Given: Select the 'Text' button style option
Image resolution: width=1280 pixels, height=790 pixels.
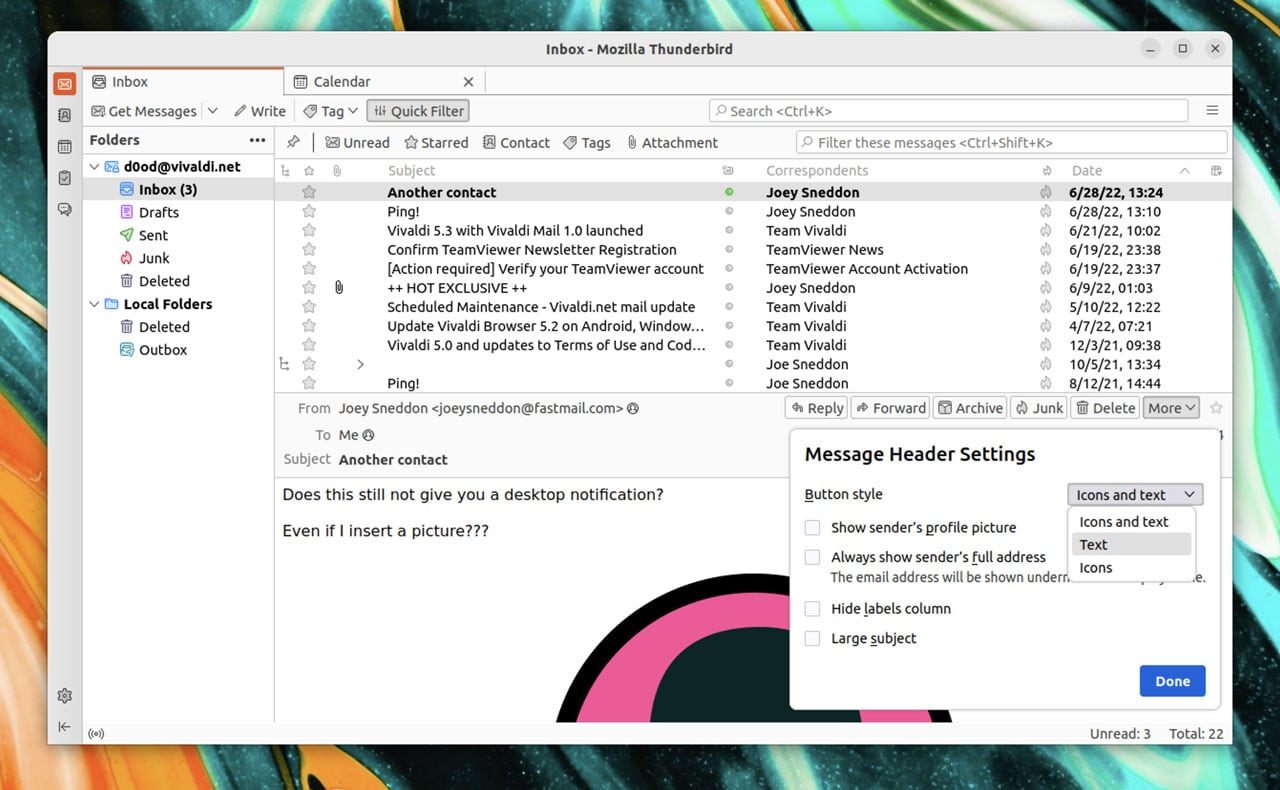Looking at the screenshot, I should [x=1131, y=544].
